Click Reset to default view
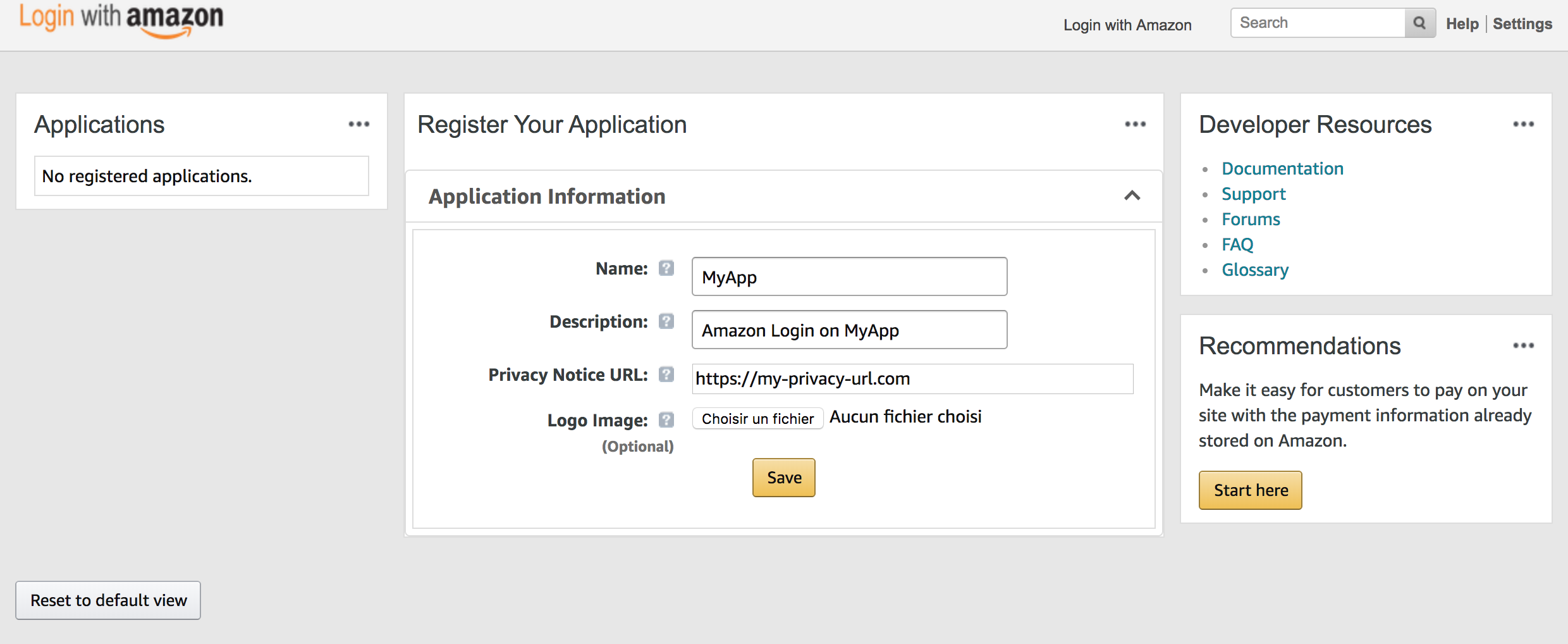The height and width of the screenshot is (644, 1568). point(108,600)
